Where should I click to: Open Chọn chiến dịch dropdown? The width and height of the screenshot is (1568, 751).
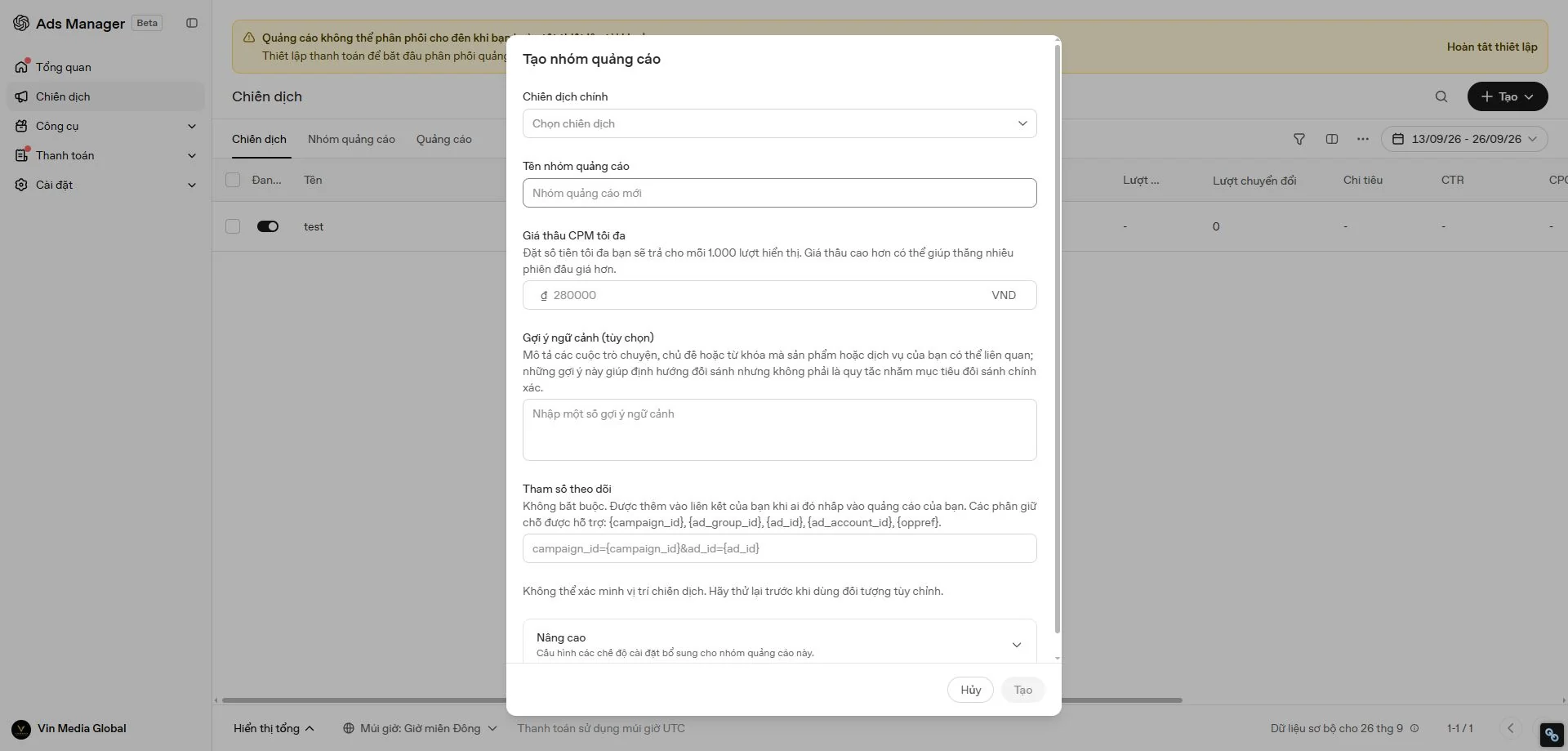click(x=780, y=123)
